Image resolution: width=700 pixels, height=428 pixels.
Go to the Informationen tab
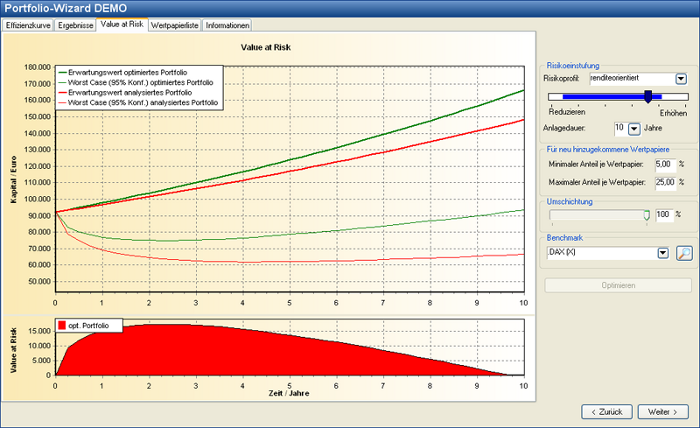[x=227, y=25]
